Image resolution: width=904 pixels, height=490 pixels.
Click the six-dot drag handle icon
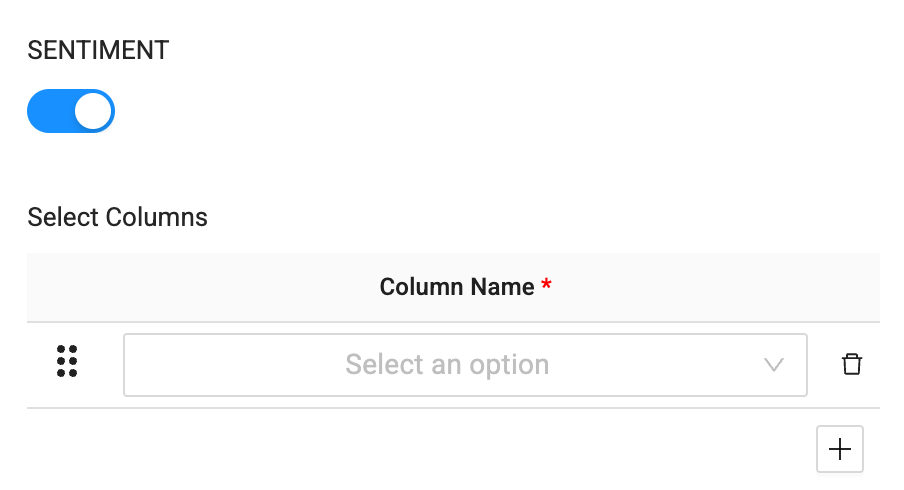coord(67,362)
